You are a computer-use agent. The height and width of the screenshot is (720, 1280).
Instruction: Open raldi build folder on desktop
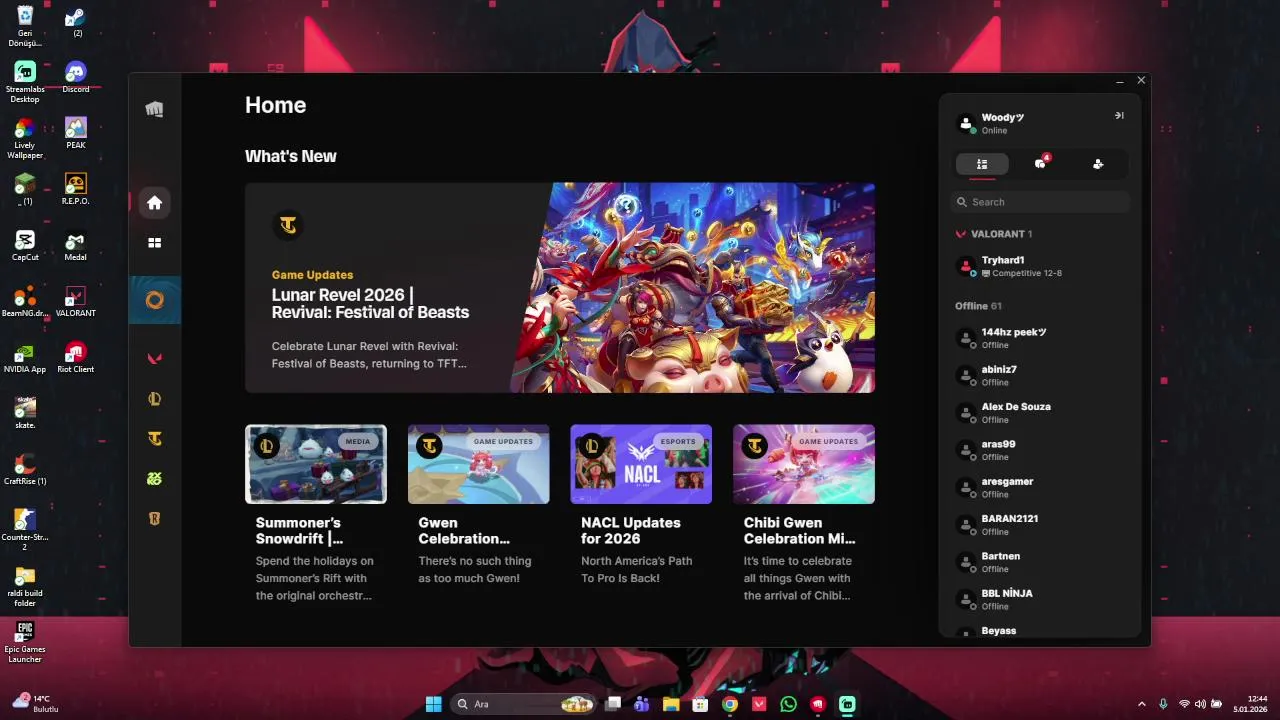(x=25, y=586)
